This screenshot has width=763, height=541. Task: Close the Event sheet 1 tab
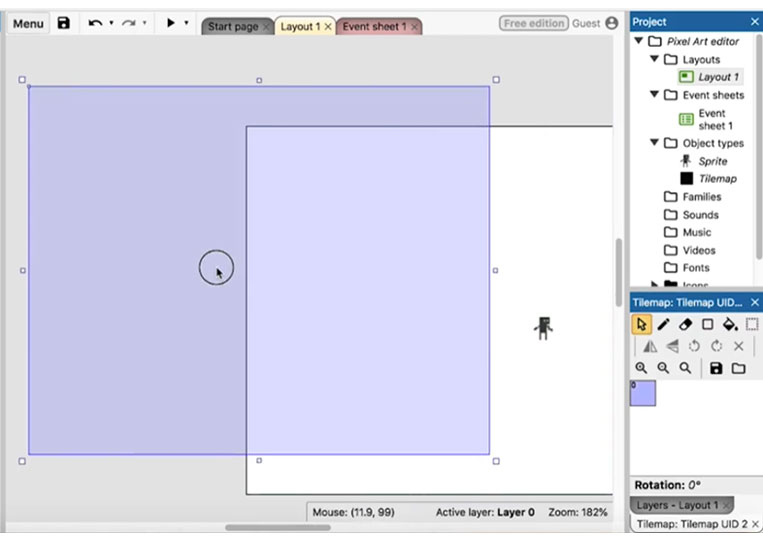coord(414,27)
